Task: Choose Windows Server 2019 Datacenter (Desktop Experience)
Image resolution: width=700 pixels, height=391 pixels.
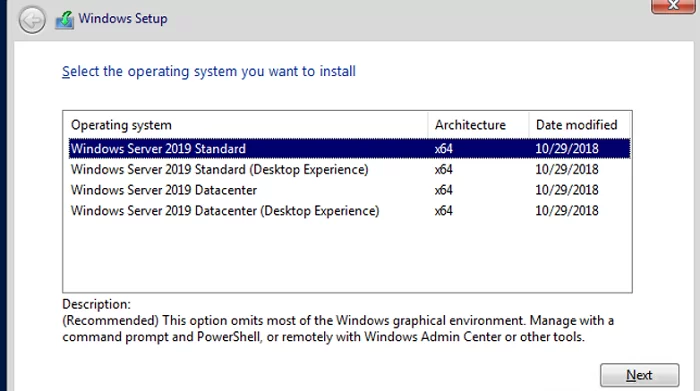Action: (x=350, y=211)
